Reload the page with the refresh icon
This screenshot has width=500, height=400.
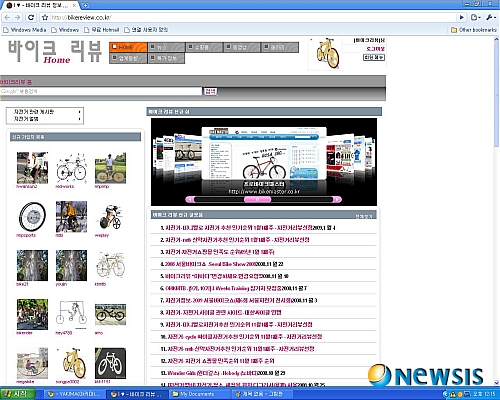click(31, 17)
